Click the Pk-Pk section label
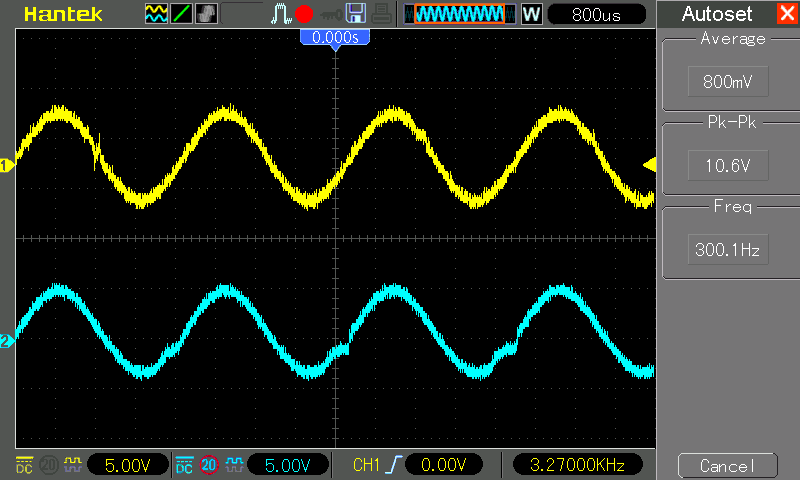The width and height of the screenshot is (800, 480). (x=732, y=122)
